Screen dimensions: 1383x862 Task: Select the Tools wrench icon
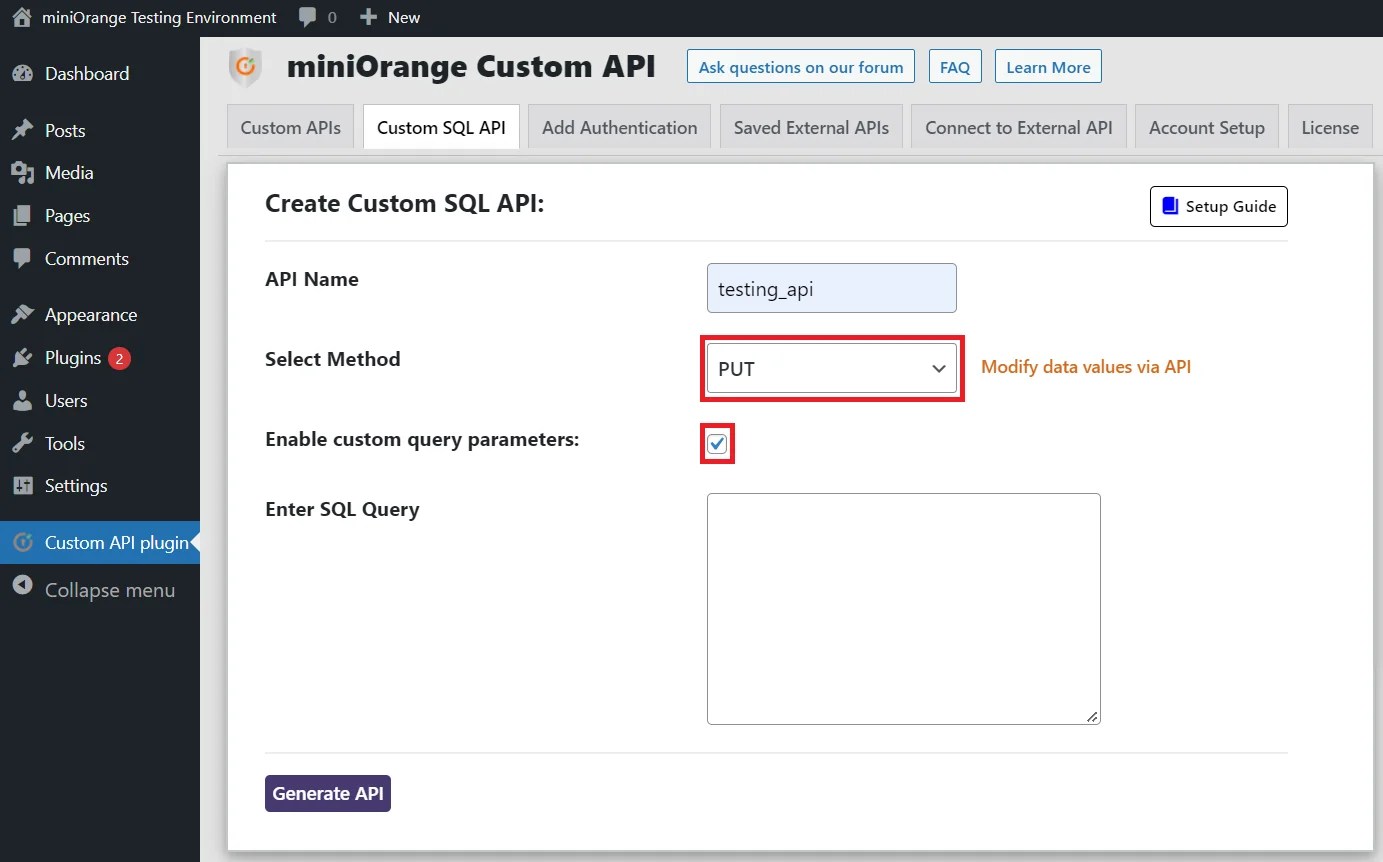point(24,443)
